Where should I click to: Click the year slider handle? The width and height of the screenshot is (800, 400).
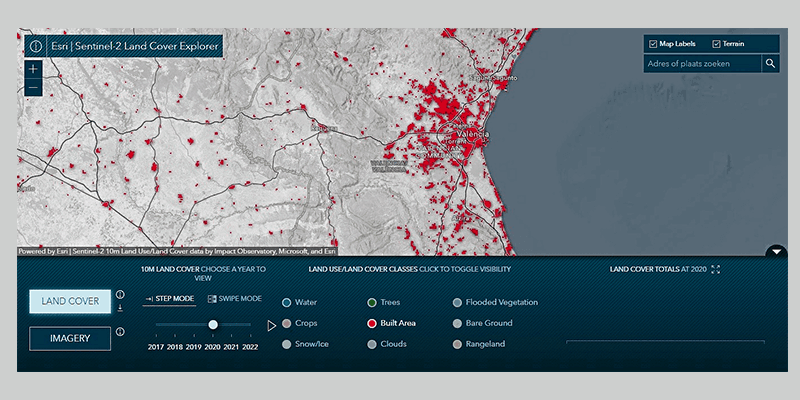[x=213, y=324]
